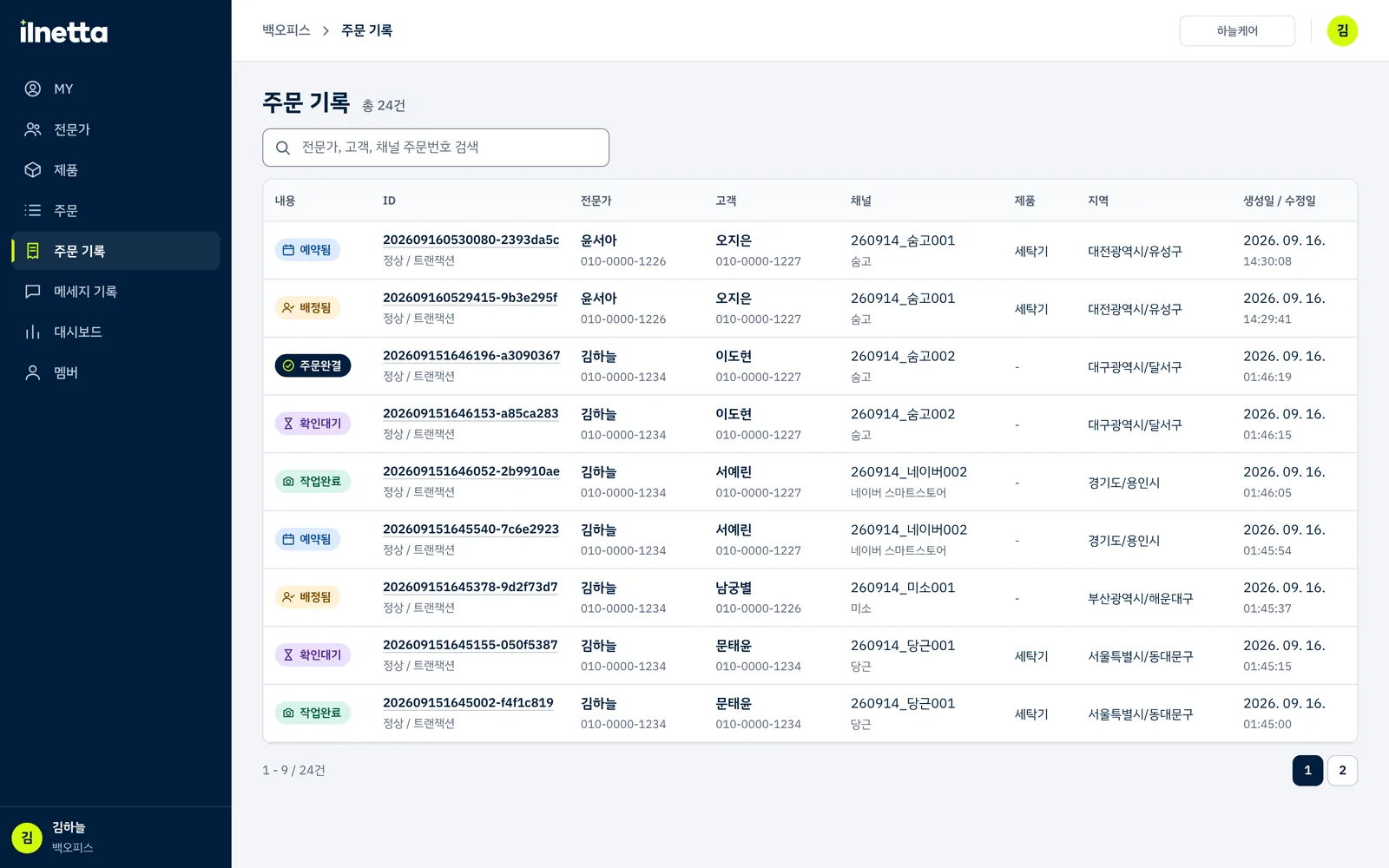Click the search magnifier icon
1389x868 pixels.
point(283,148)
